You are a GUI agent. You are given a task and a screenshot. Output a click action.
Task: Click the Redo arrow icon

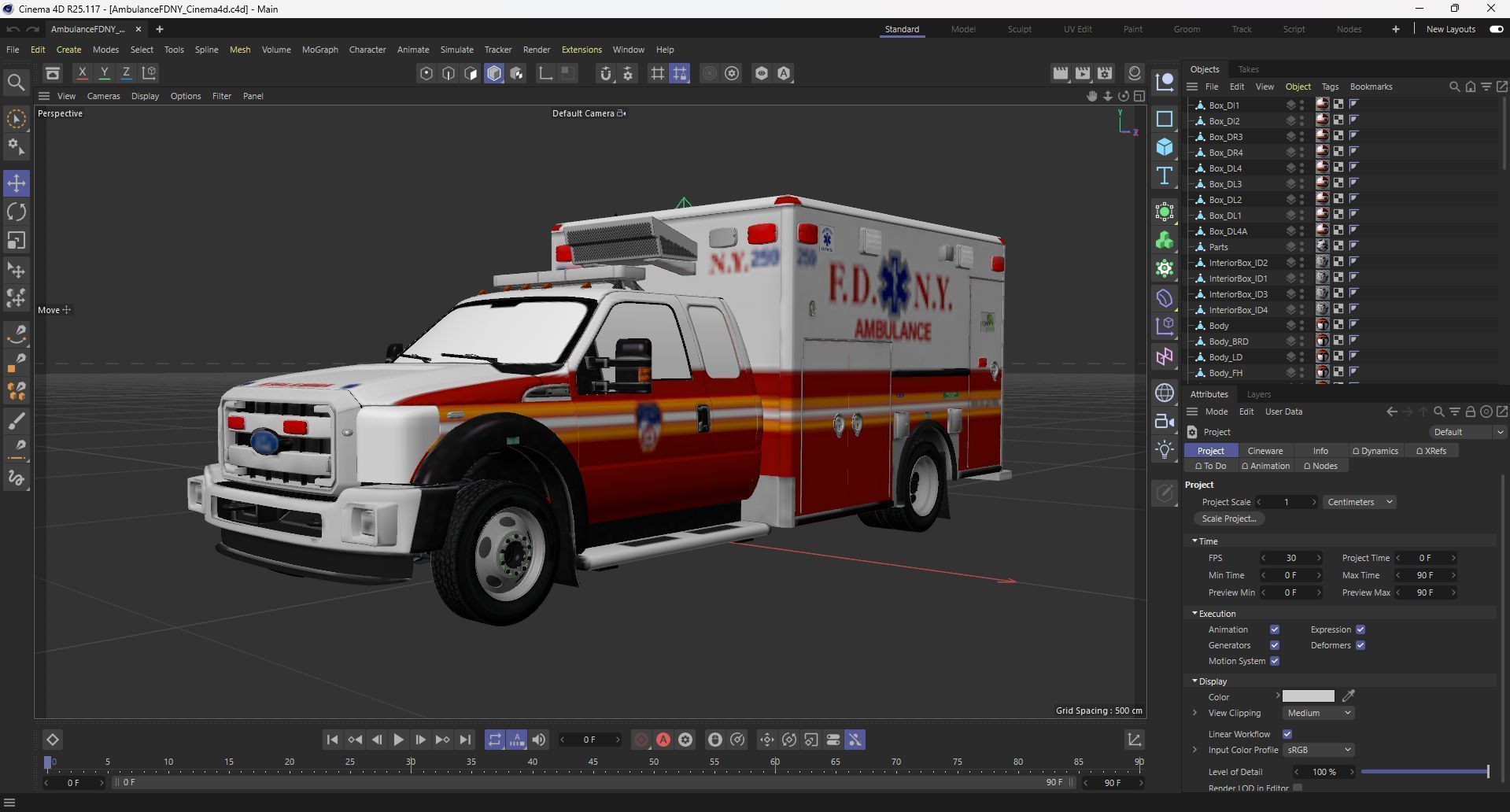click(32, 29)
